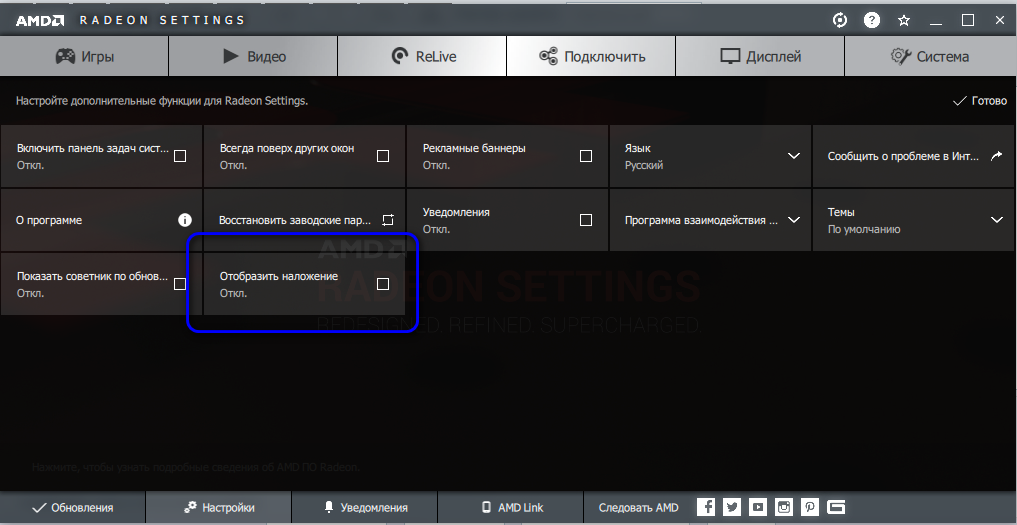Viewport: 1017px width, 525px height.
Task: Open the Игры tab
Action: pos(84,56)
